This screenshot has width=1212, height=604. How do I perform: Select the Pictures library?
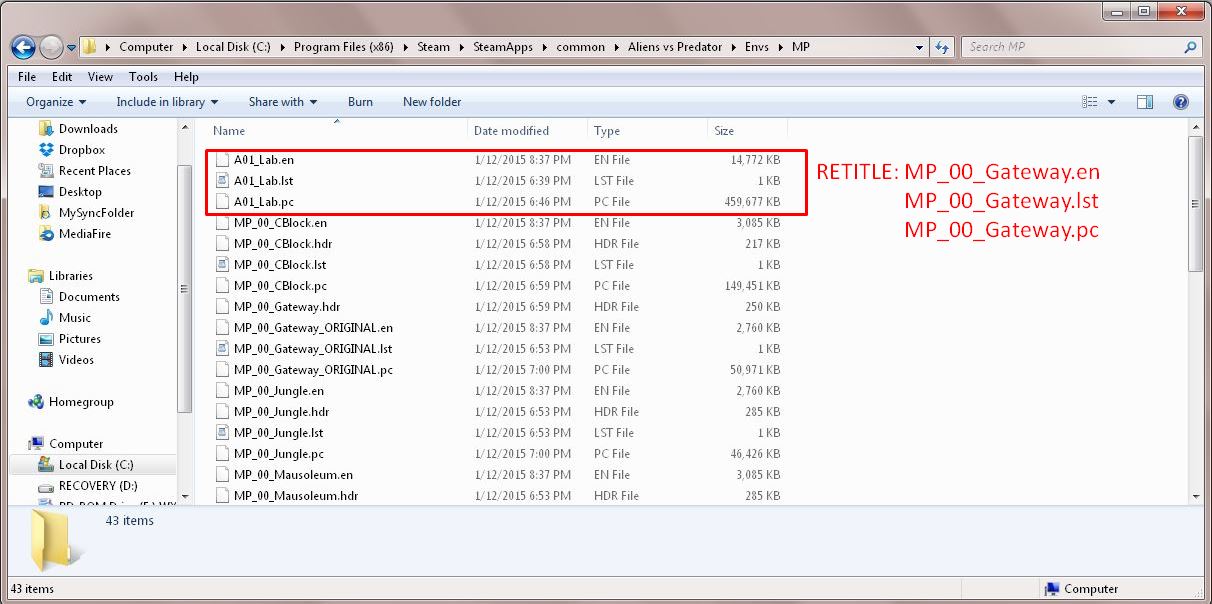[x=80, y=339]
